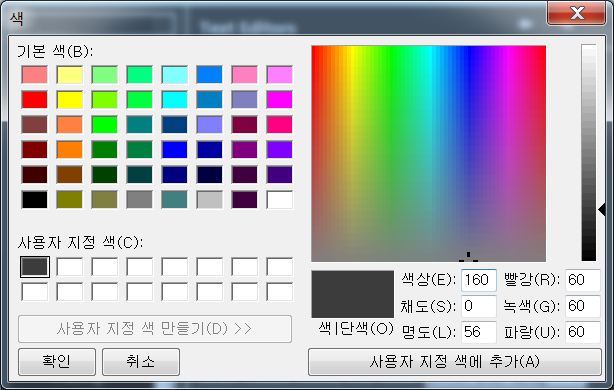The height and width of the screenshot is (390, 614).
Task: Select the light green swatch in first row
Action: tap(105, 75)
